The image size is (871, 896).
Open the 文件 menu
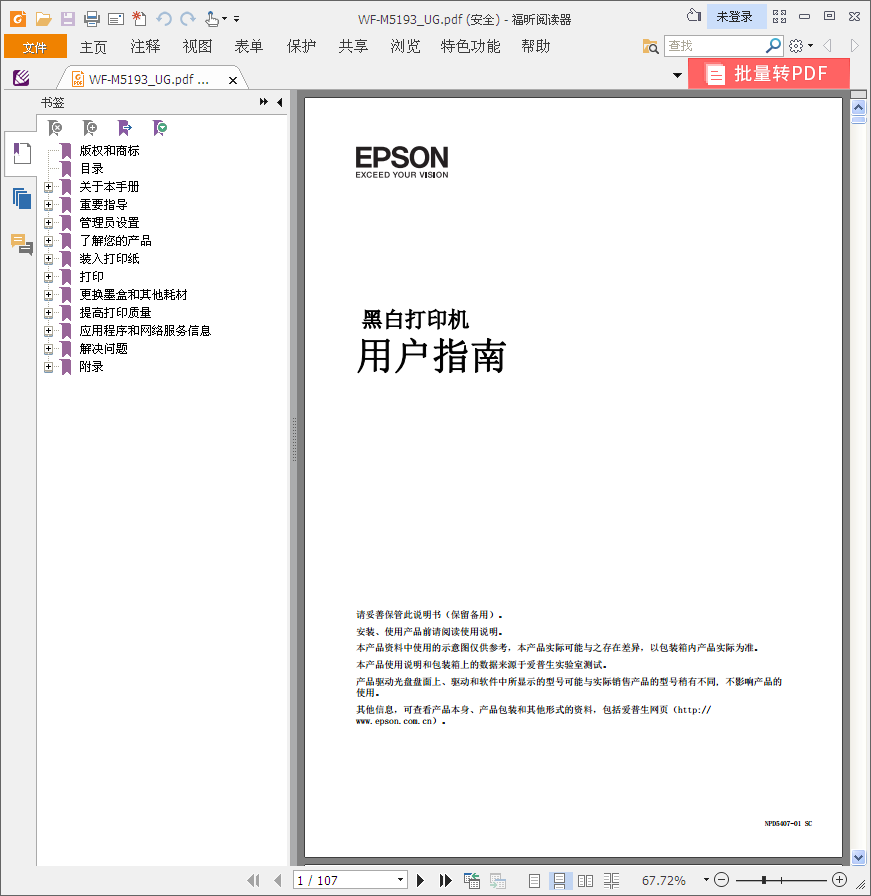(35, 46)
